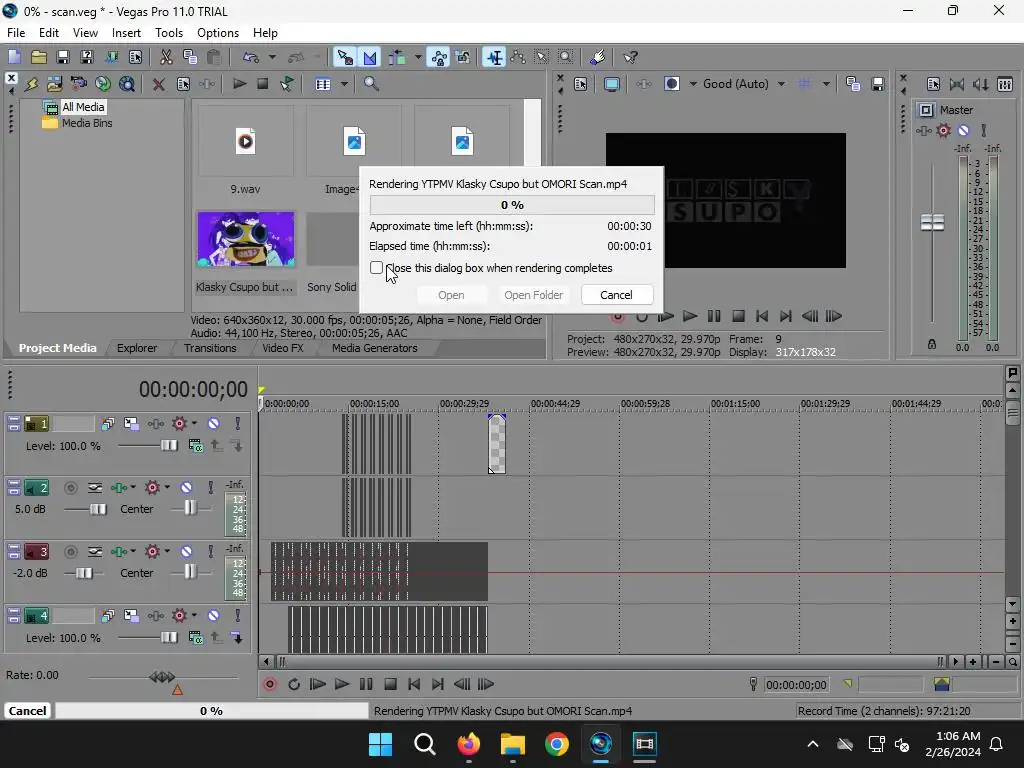Screen dimensions: 1024x768
Task: Click the Undo arrow icon
Action: 251,57
